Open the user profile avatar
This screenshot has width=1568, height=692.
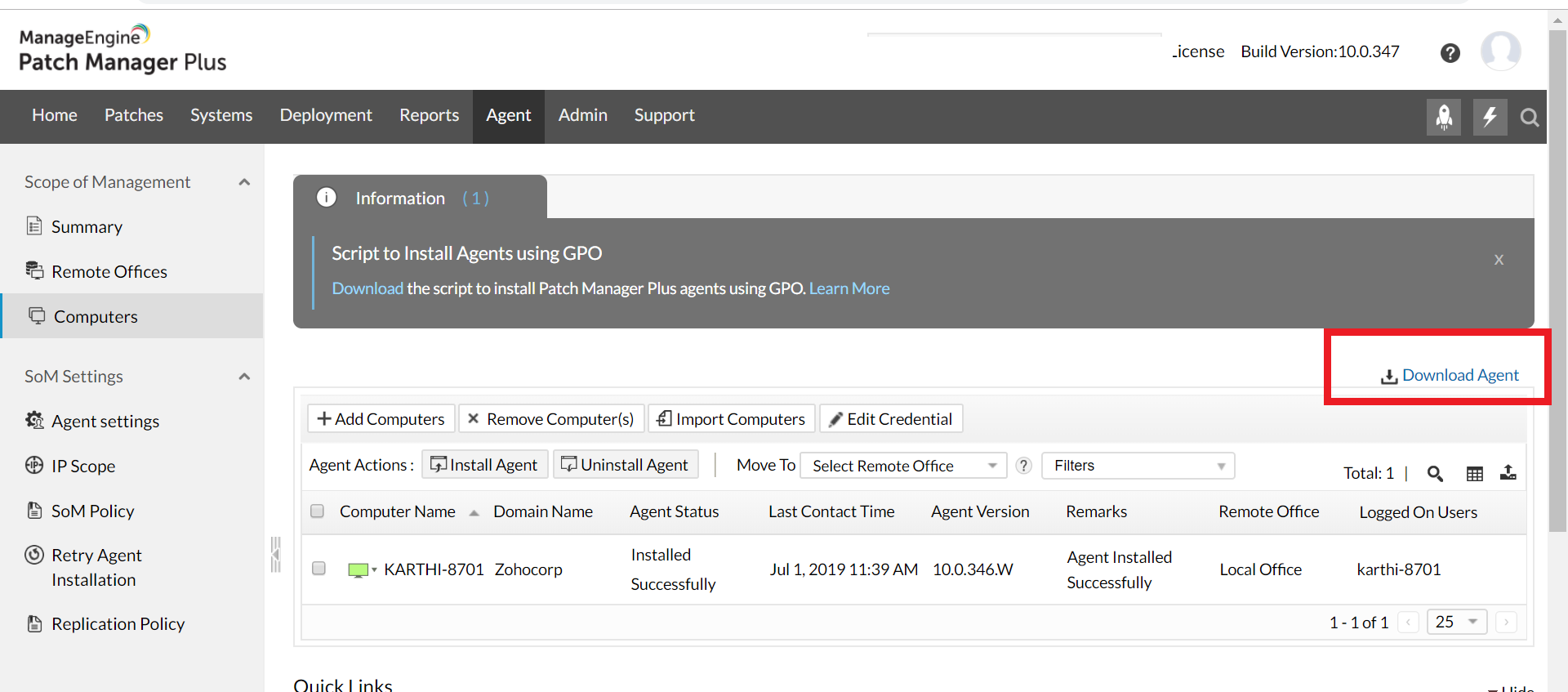click(x=1500, y=51)
